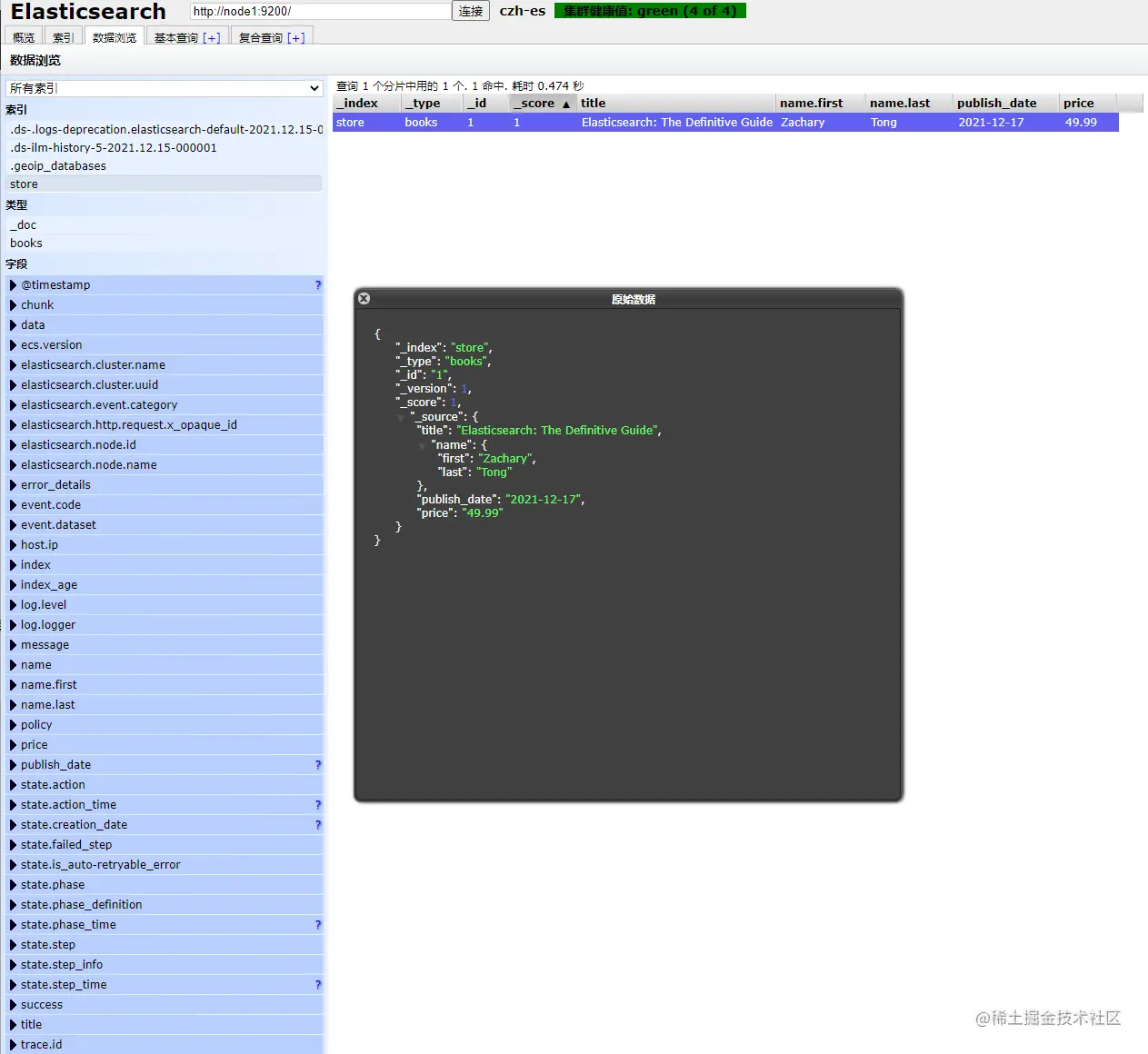Sort by the name.first column header

(x=820, y=104)
